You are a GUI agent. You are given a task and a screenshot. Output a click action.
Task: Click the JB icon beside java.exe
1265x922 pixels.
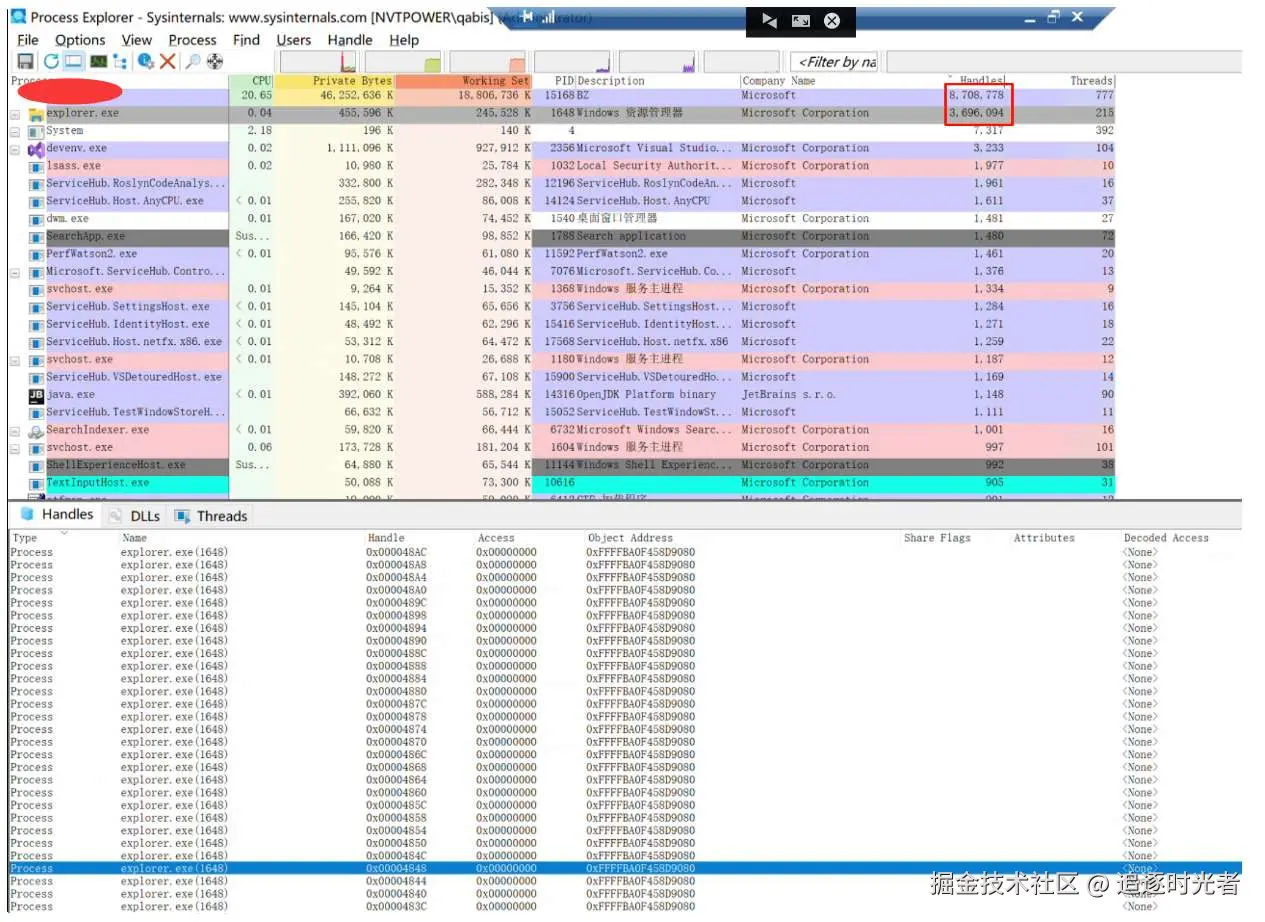pyautogui.click(x=37, y=395)
